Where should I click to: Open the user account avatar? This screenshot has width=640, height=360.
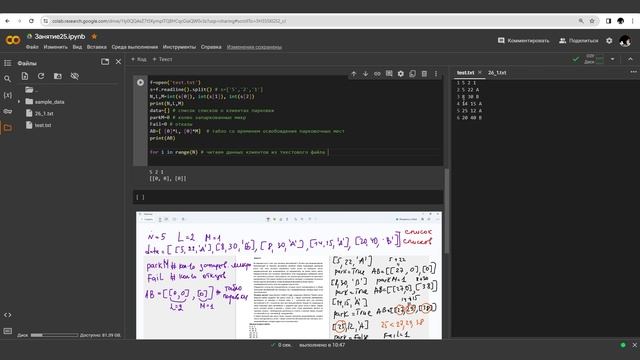pos(625,40)
